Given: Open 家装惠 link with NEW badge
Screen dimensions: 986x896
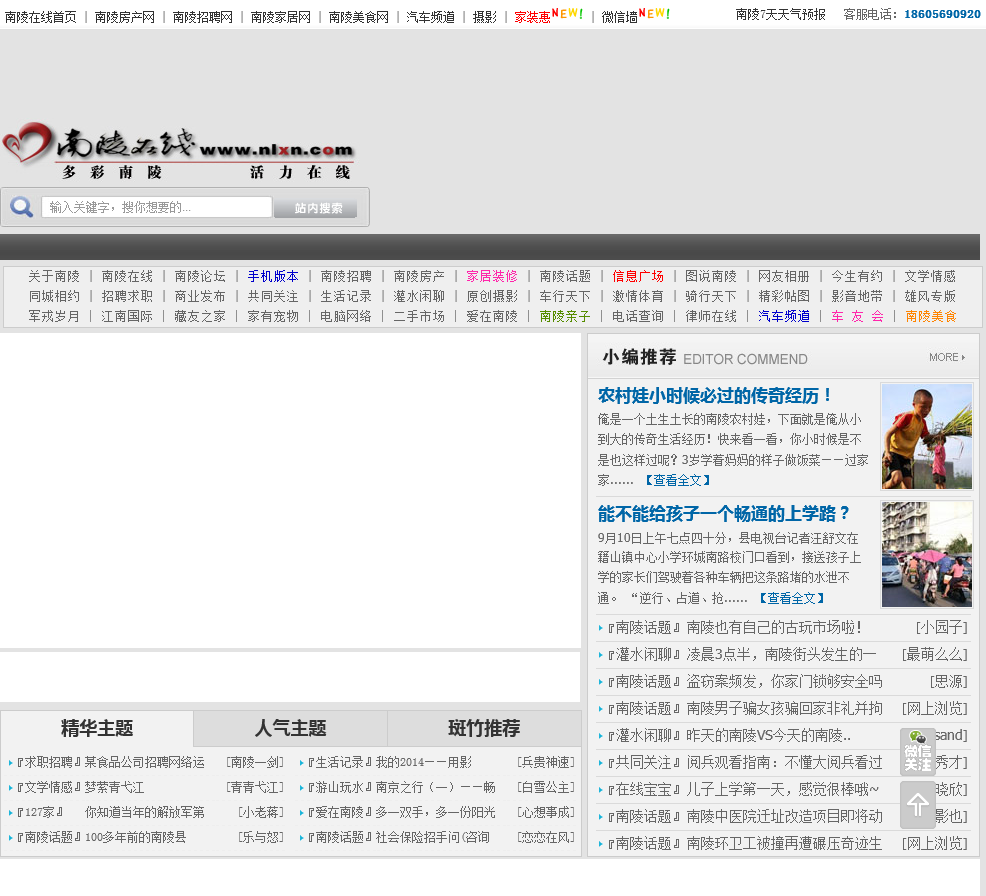Looking at the screenshot, I should (532, 17).
